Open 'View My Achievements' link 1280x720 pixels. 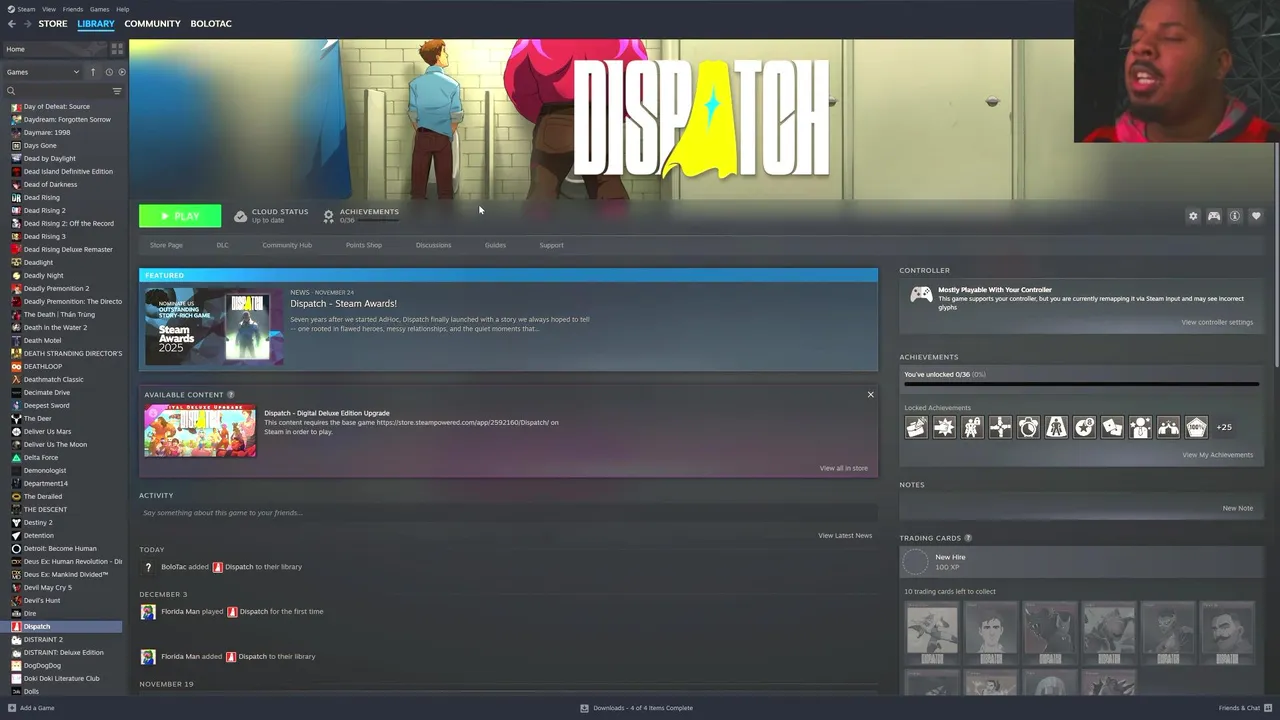click(1217, 455)
